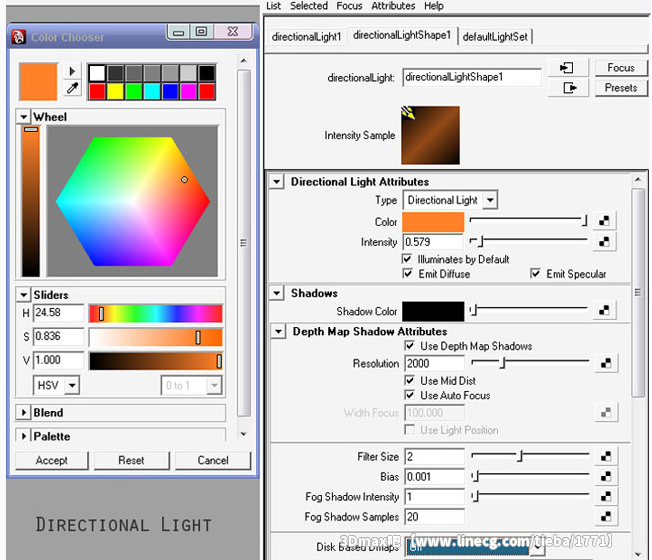Select the blue palette swatch
Image resolution: width=652 pixels, height=560 pixels.
(170, 91)
